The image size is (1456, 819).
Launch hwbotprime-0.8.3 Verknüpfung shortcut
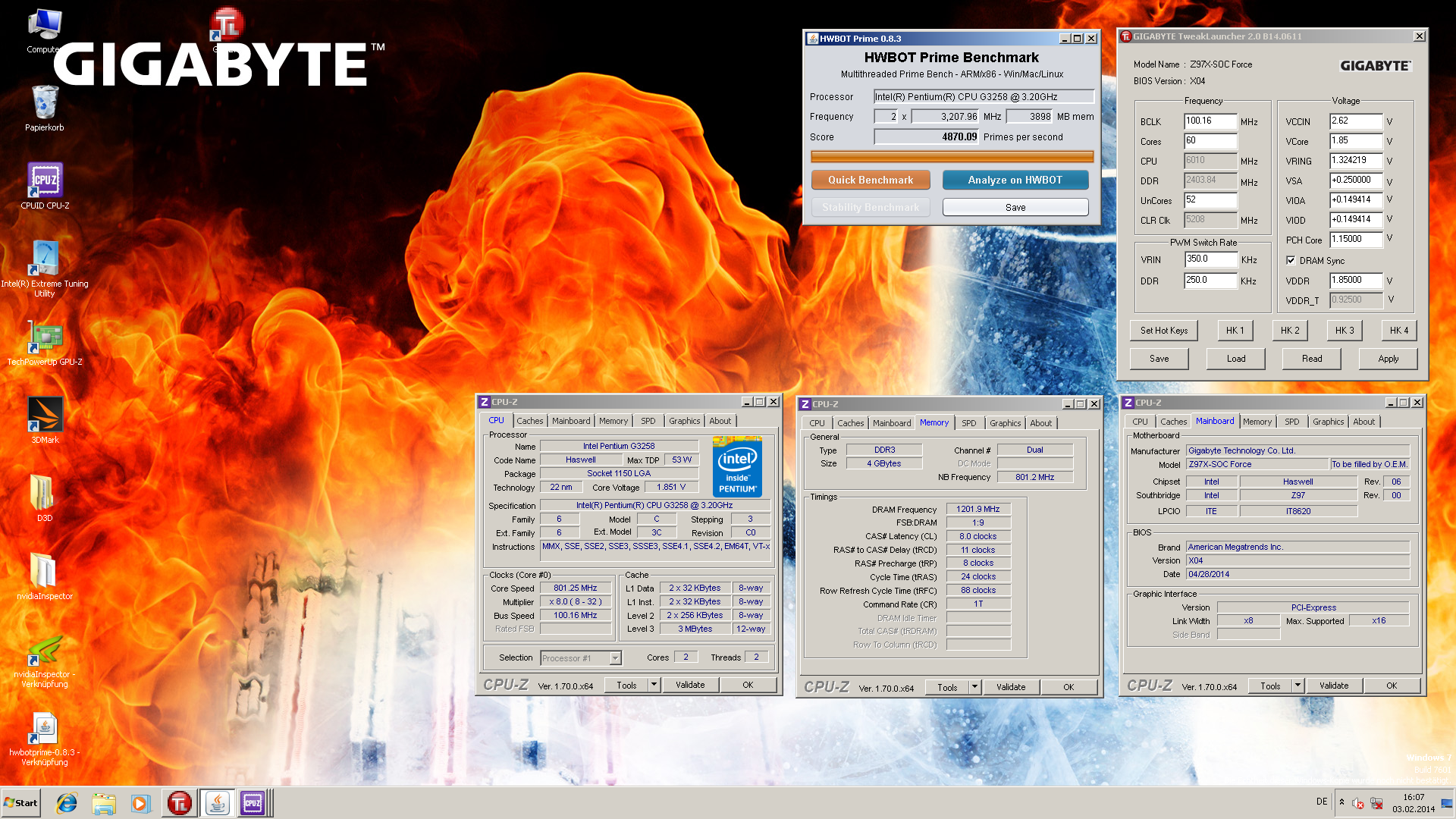pos(45,739)
